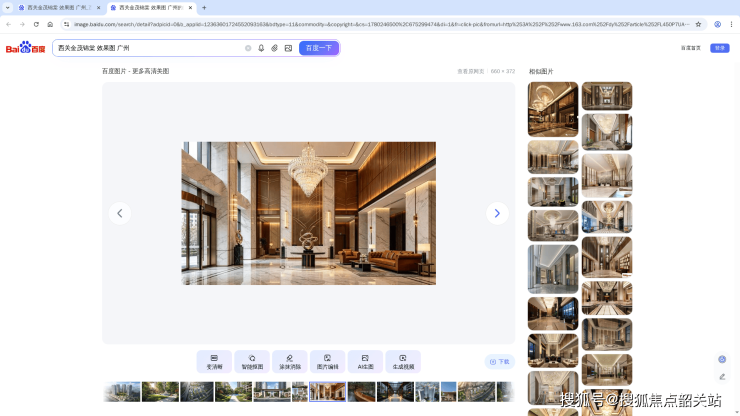Click the floating pencil feedback icon
Image resolution: width=740 pixels, height=416 pixels.
click(722, 376)
